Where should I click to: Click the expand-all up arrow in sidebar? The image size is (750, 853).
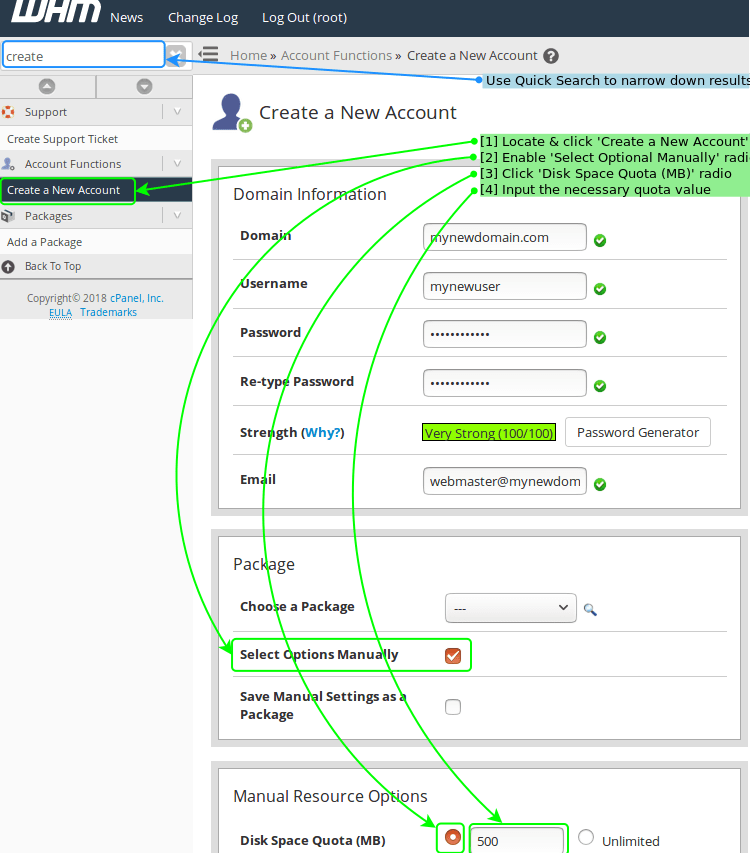[x=47, y=87]
